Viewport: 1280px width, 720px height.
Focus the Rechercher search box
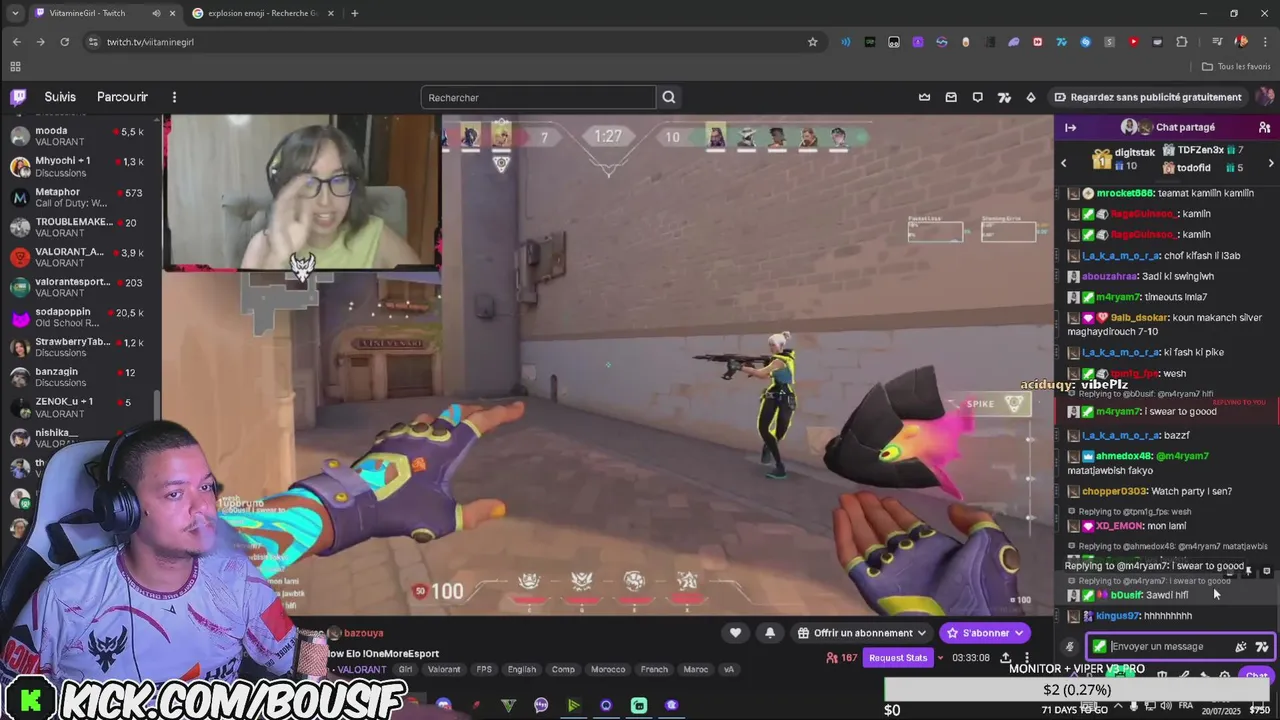click(539, 97)
